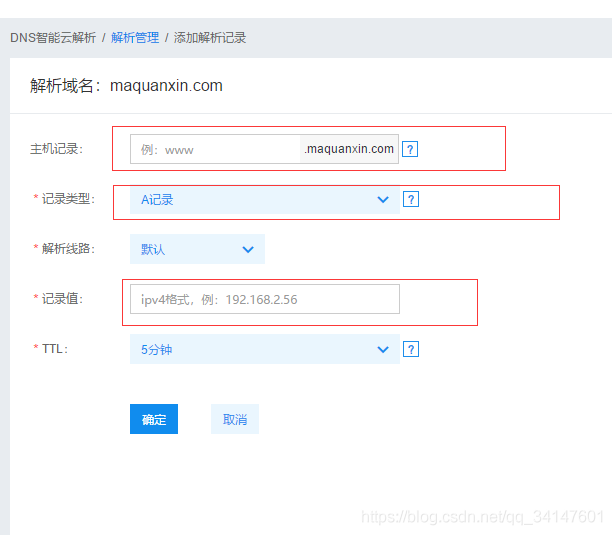Click chevron arrow in the 解析线路 dropdown
The height and width of the screenshot is (535, 612).
[x=248, y=249]
